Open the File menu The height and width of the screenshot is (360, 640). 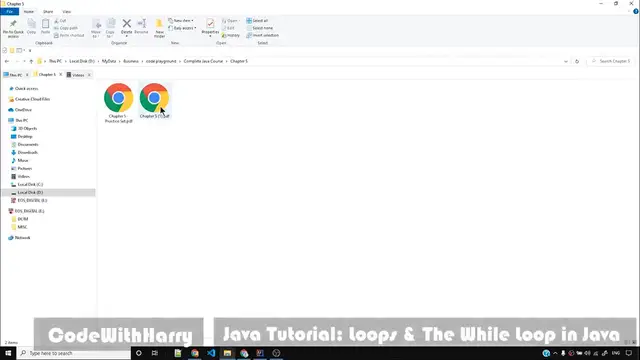[9, 12]
